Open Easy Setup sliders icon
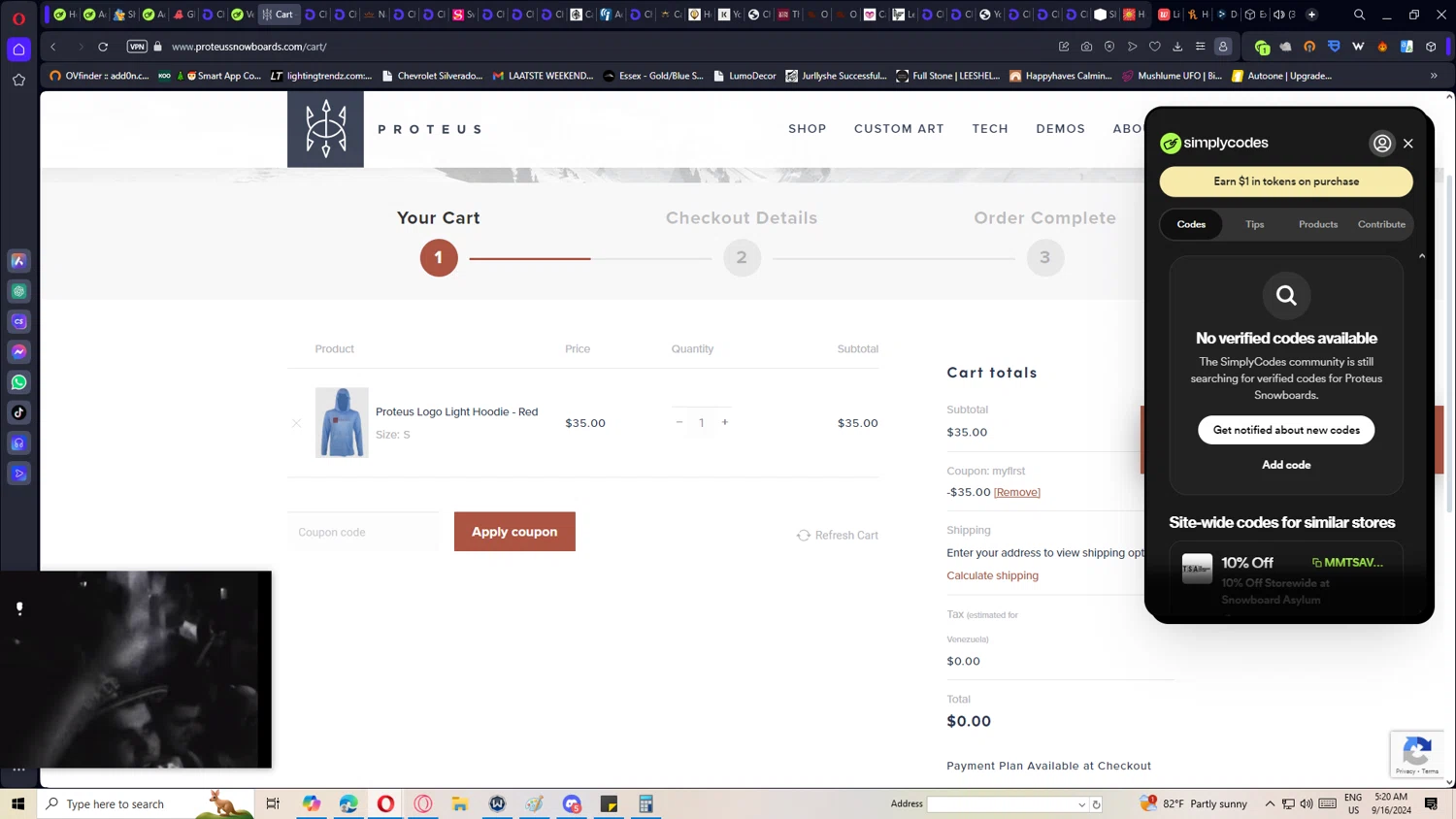1456x819 pixels. click(1200, 47)
